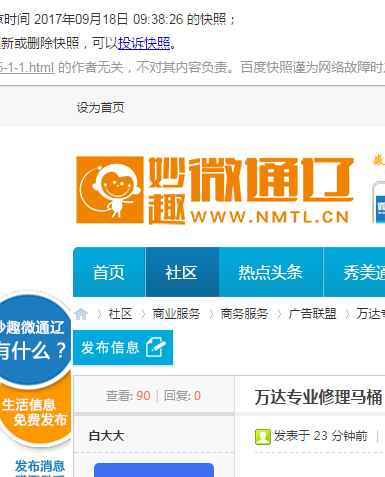The width and height of the screenshot is (385, 477).
Task: Click the snapshot timestamp 2017年09月18日 09:38:26
Action: click(109, 19)
